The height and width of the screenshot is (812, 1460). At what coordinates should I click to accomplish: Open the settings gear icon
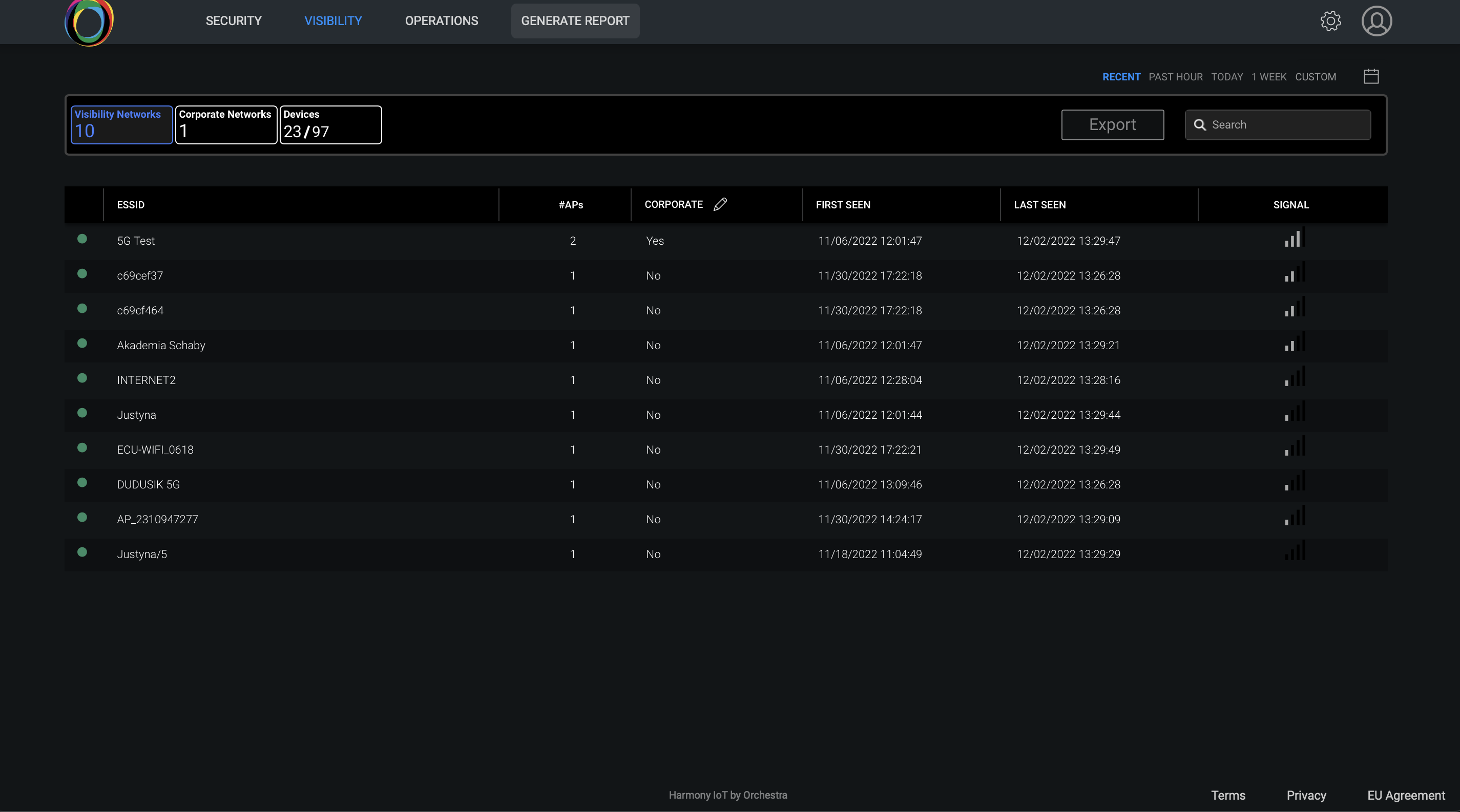[x=1330, y=21]
